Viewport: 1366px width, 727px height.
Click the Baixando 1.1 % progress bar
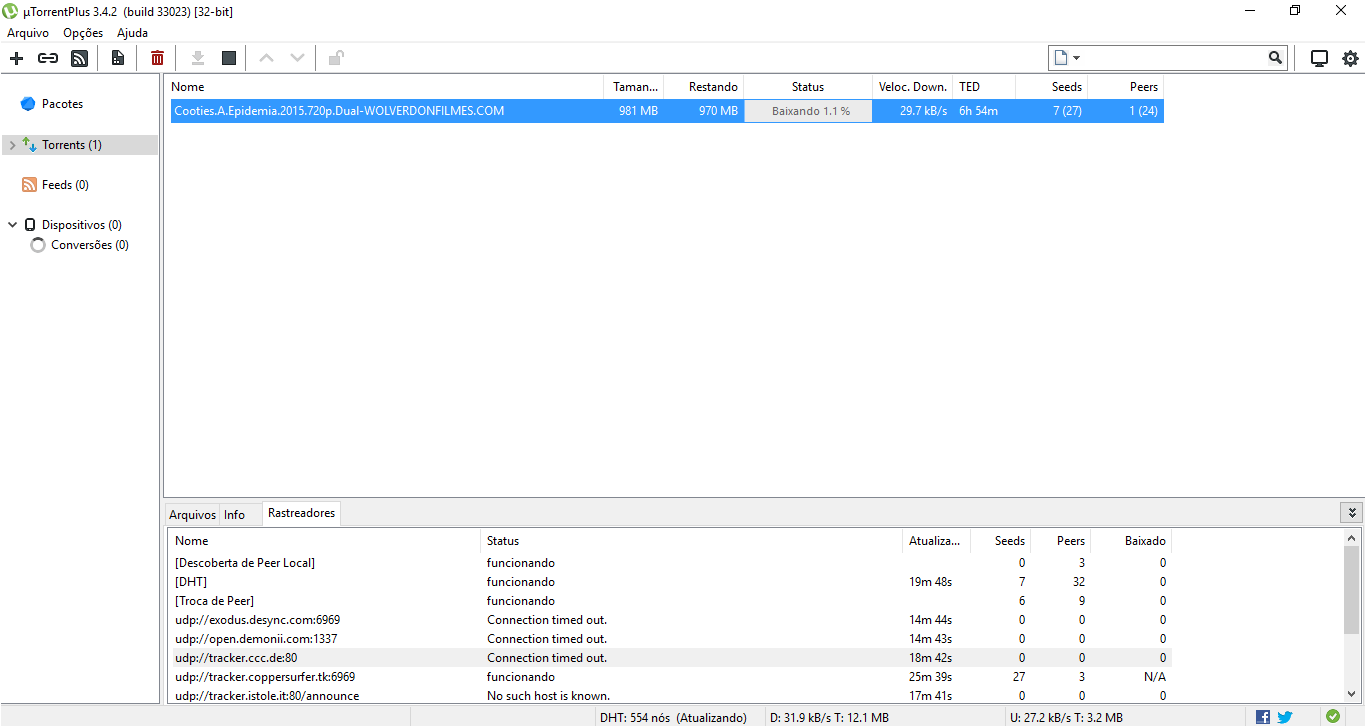pyautogui.click(x=808, y=111)
